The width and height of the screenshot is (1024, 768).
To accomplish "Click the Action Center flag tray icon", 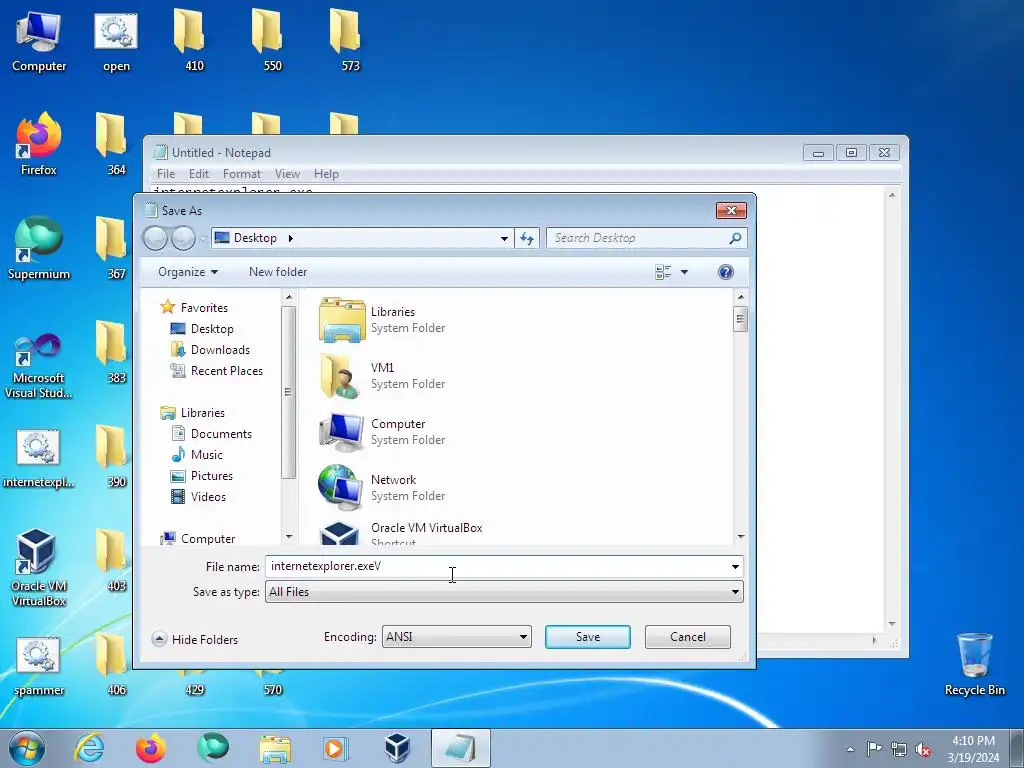I will point(874,749).
